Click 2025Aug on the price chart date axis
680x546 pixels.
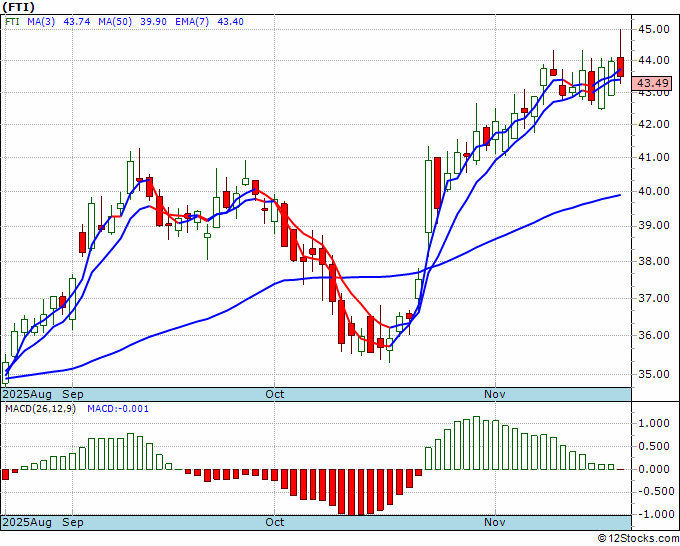tap(27, 394)
